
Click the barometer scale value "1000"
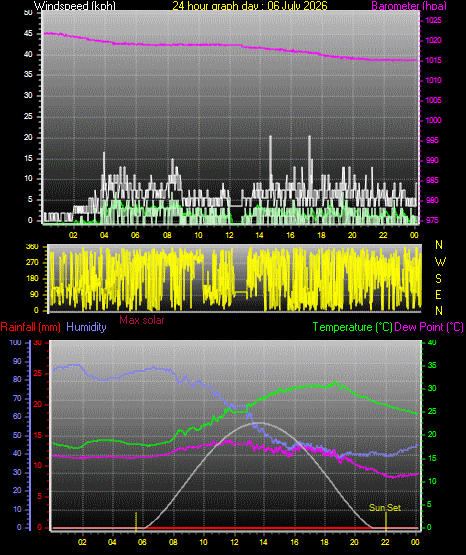433,120
